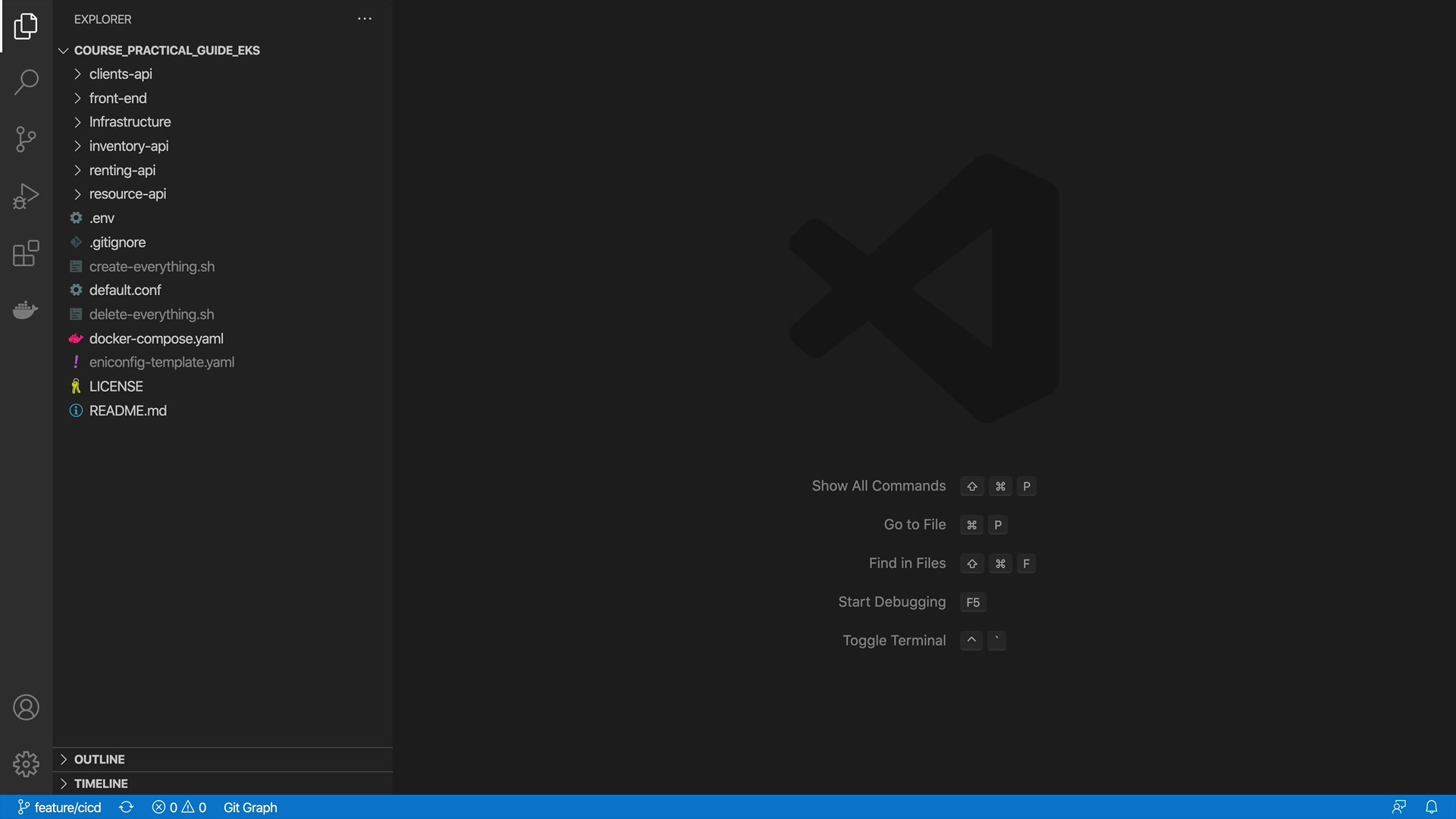Expand the OUTLINE section
The image size is (1456, 819).
(x=99, y=759)
